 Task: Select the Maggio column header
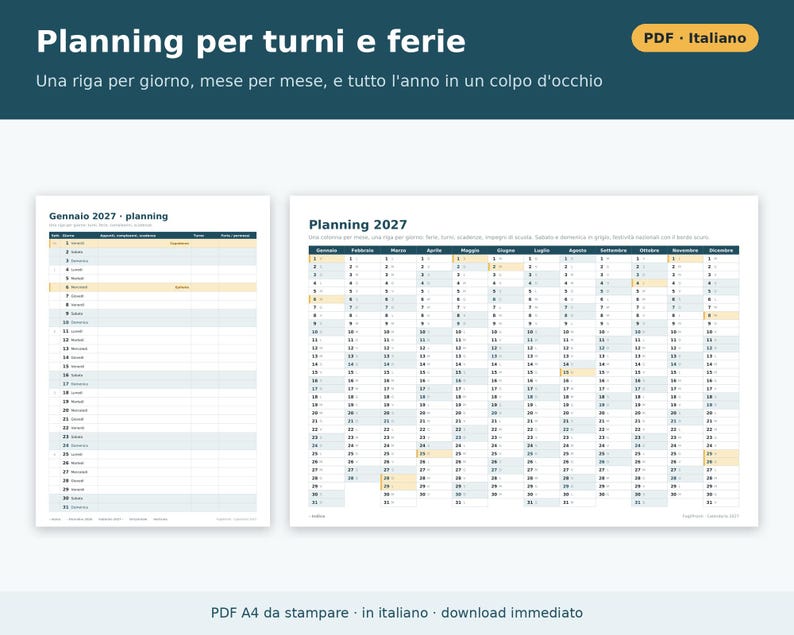[x=470, y=250]
